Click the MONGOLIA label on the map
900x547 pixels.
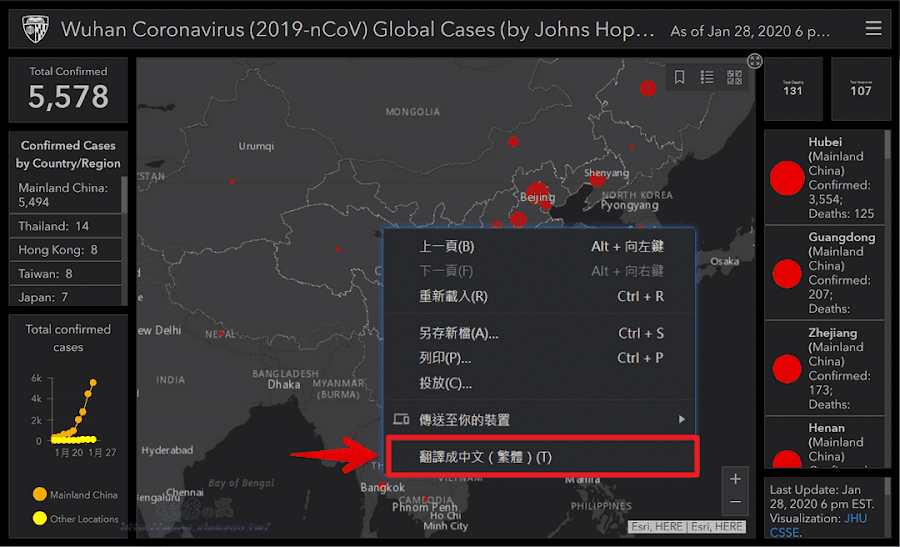tap(413, 112)
